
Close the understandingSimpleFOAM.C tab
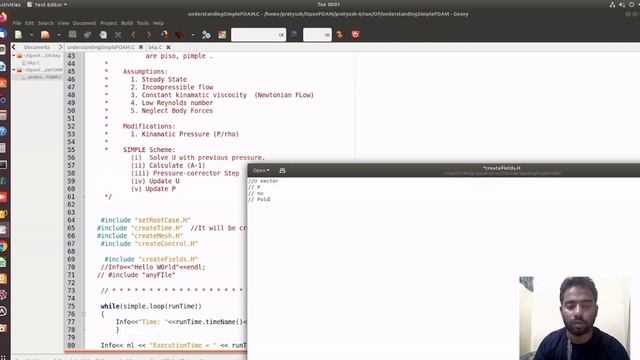(141, 47)
